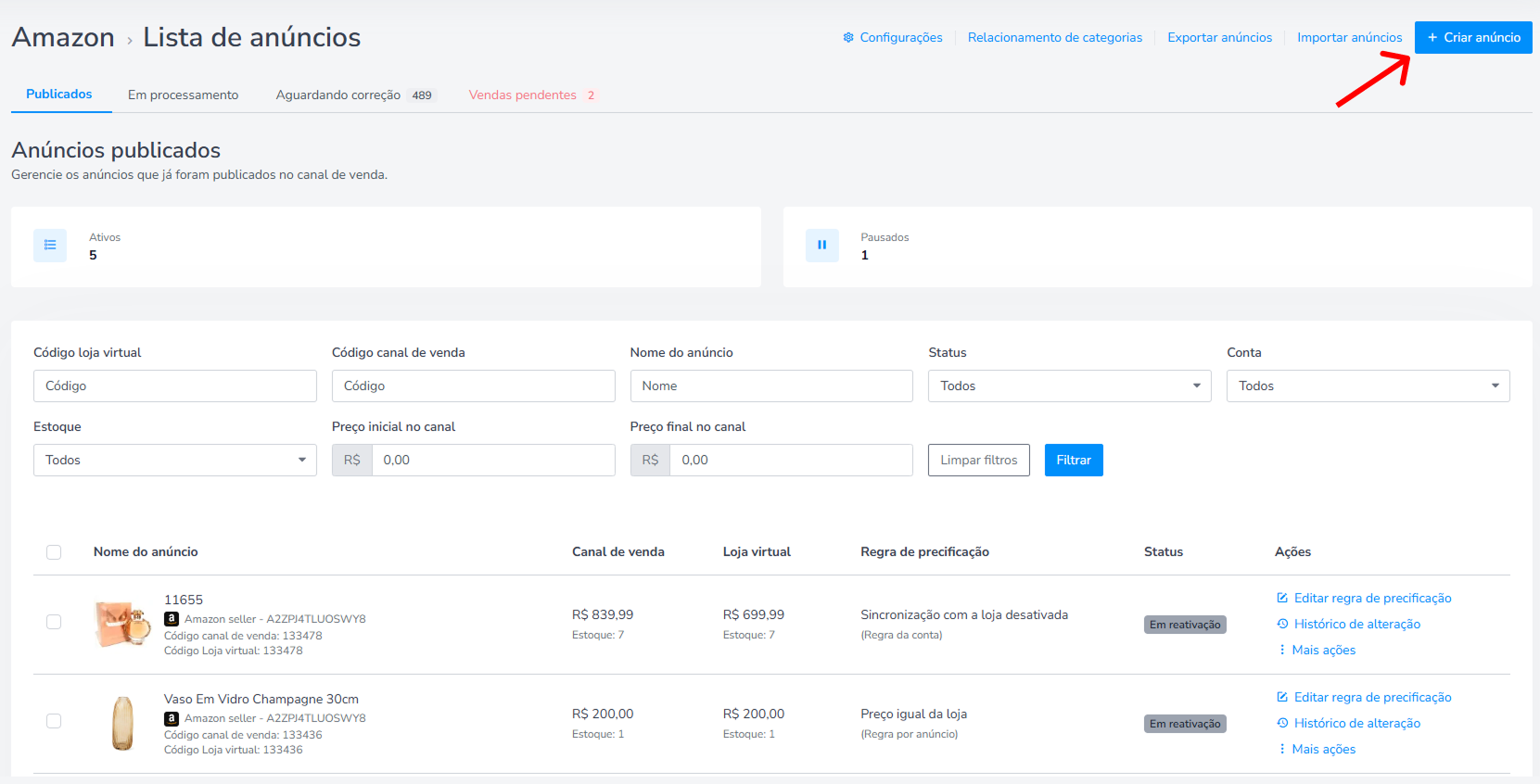Click Preço igual da loja text
This screenshot has width=1540, height=784.
913,714
